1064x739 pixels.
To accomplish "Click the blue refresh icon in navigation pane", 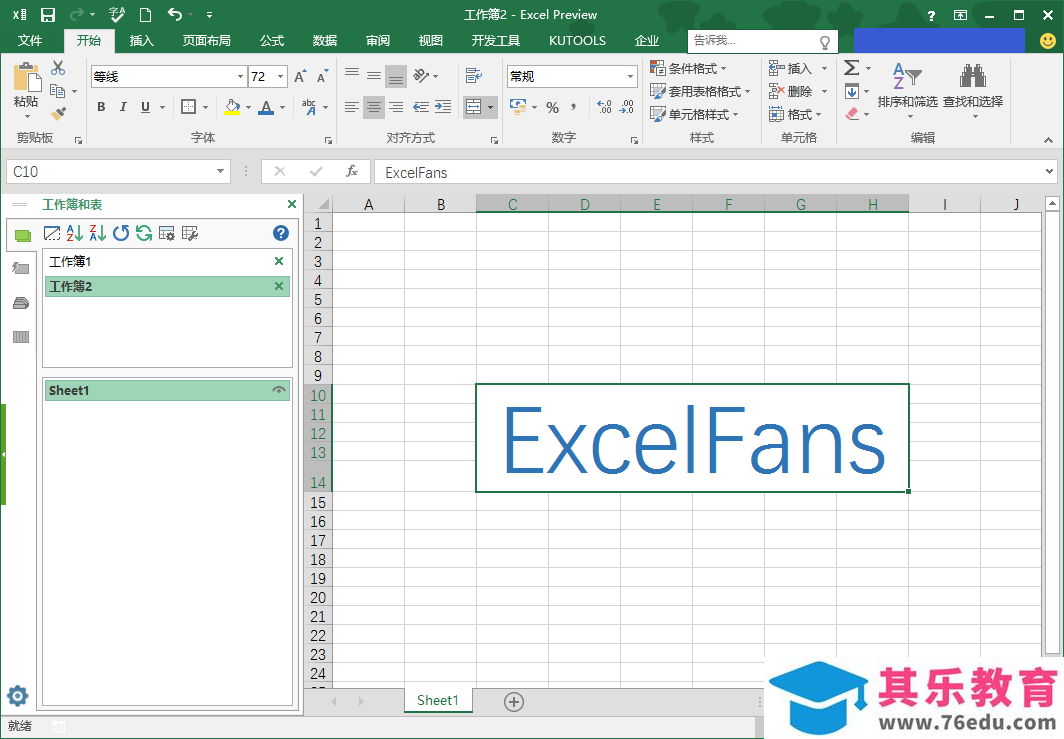I will (121, 233).
